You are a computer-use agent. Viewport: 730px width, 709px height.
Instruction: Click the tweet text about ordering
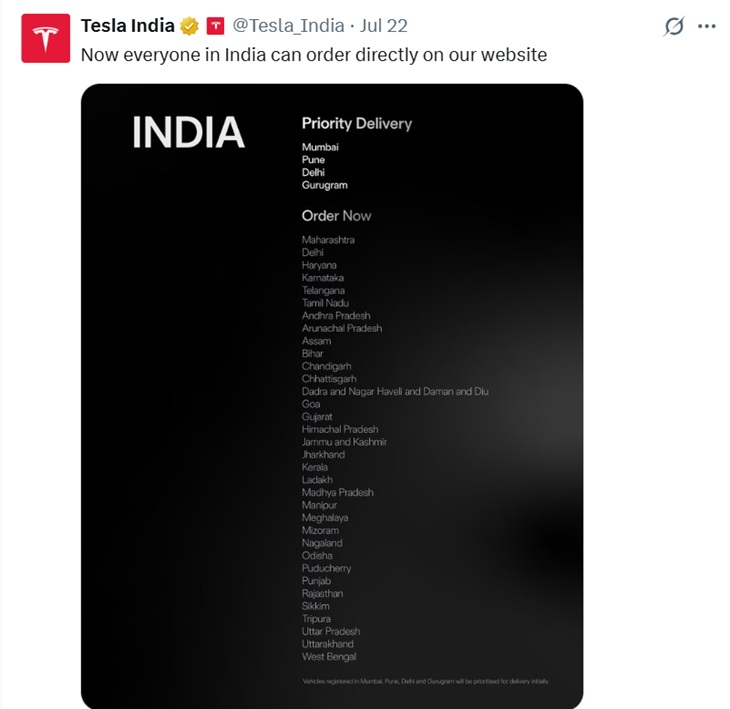point(314,55)
